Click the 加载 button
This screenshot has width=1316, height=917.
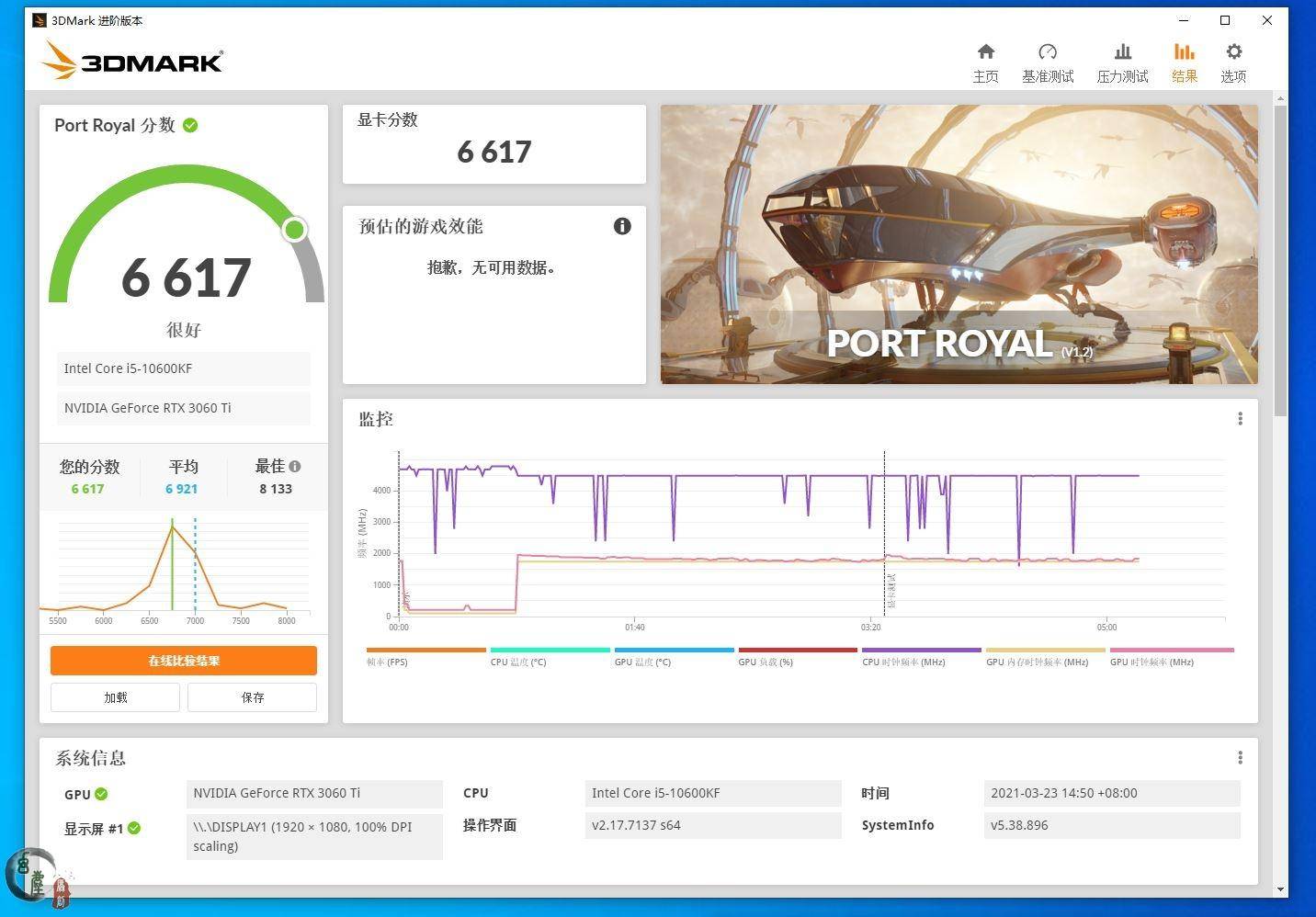point(115,697)
